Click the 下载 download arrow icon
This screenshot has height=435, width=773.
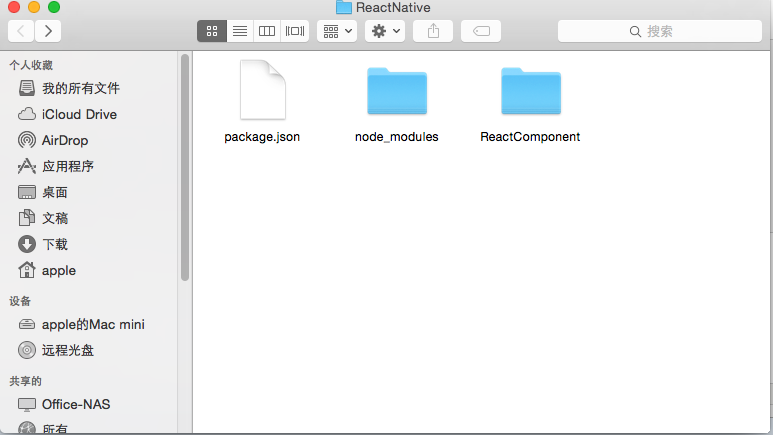(x=27, y=244)
